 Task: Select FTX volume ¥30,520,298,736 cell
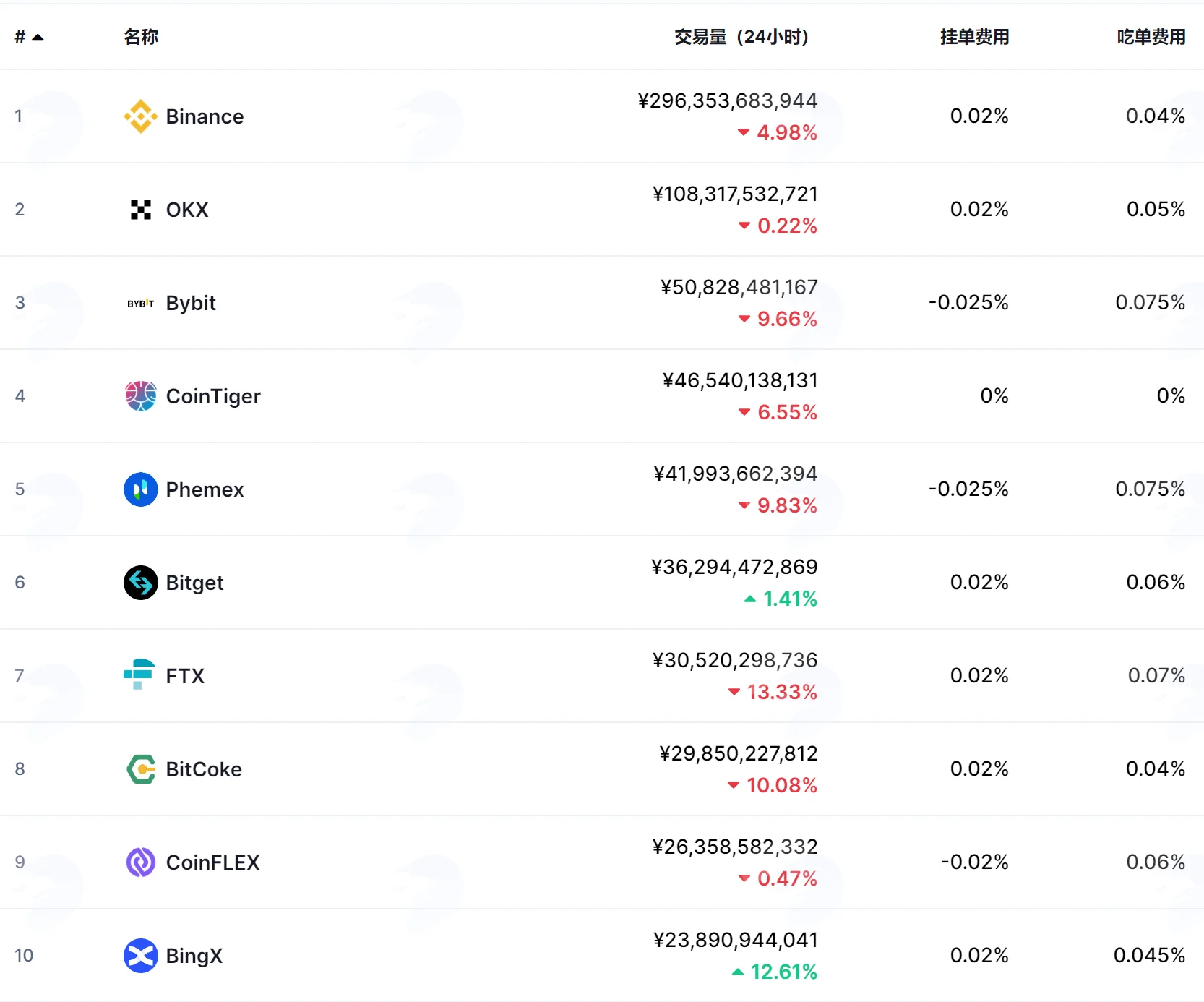[x=735, y=660]
